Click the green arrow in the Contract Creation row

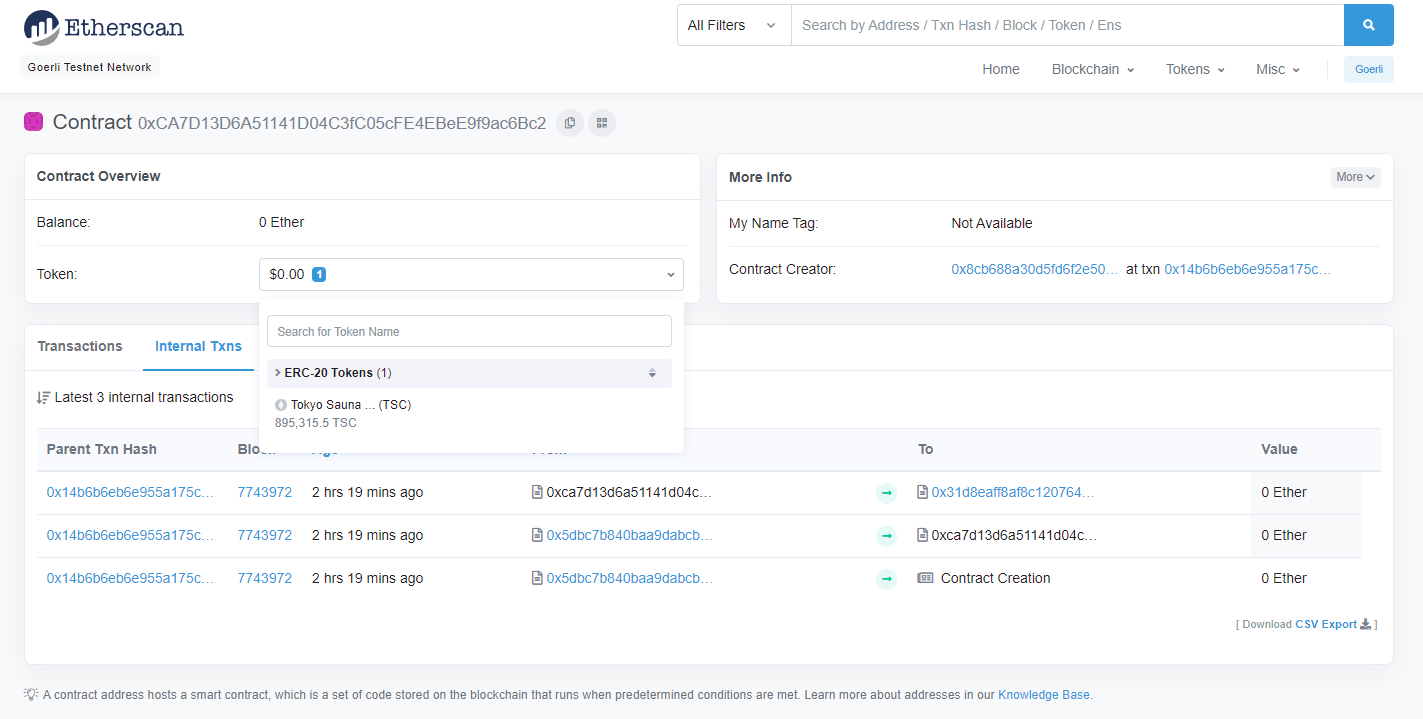886,579
